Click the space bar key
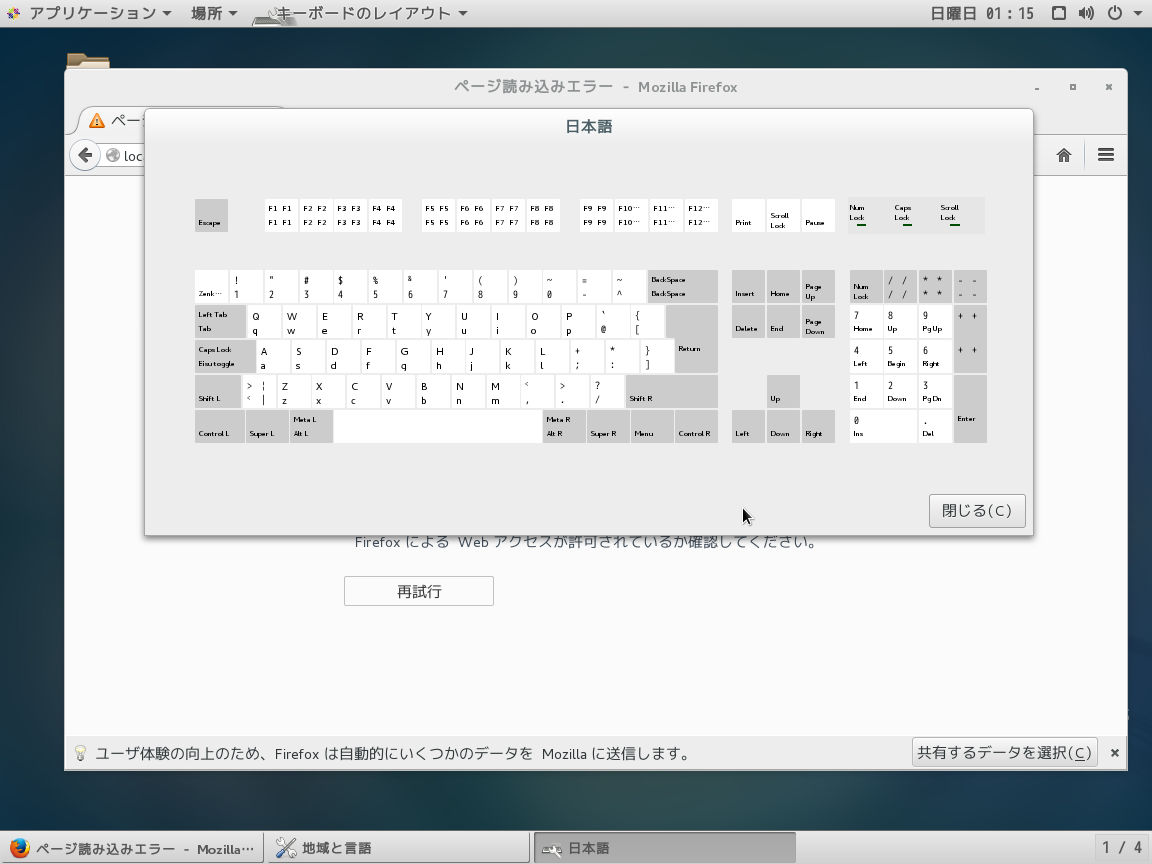 click(438, 426)
